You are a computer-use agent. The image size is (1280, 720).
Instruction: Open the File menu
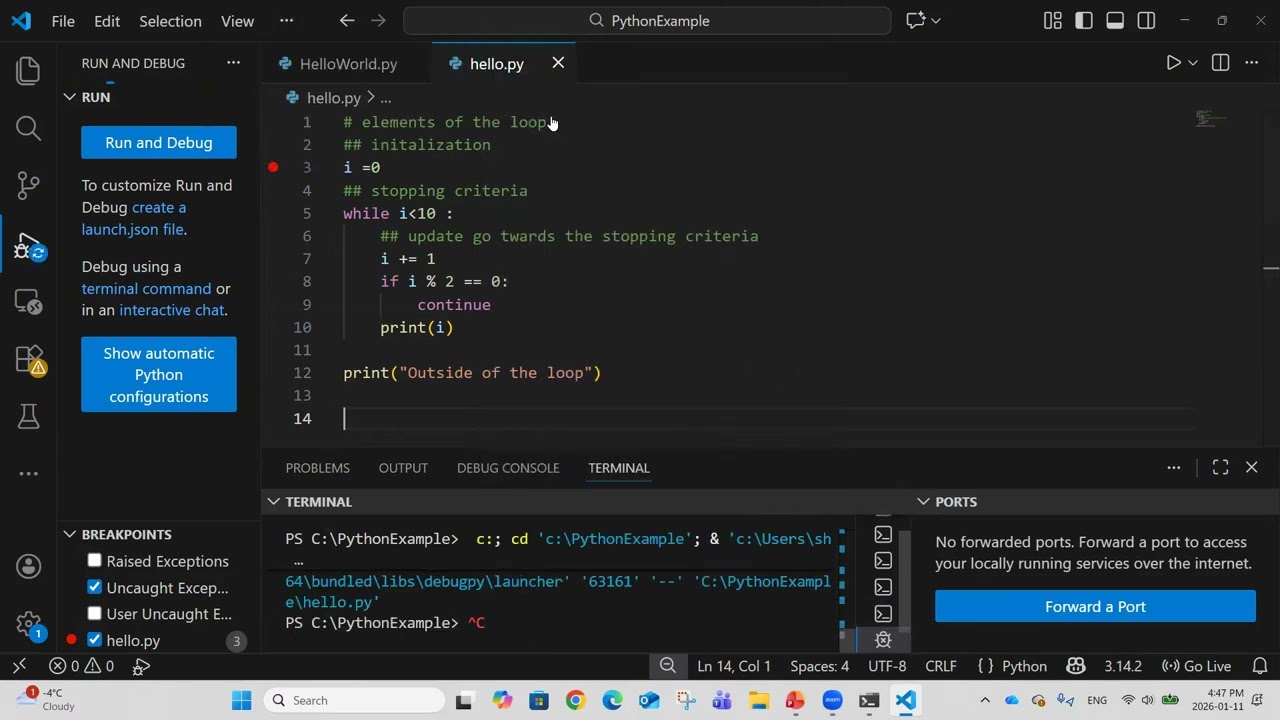click(x=63, y=20)
